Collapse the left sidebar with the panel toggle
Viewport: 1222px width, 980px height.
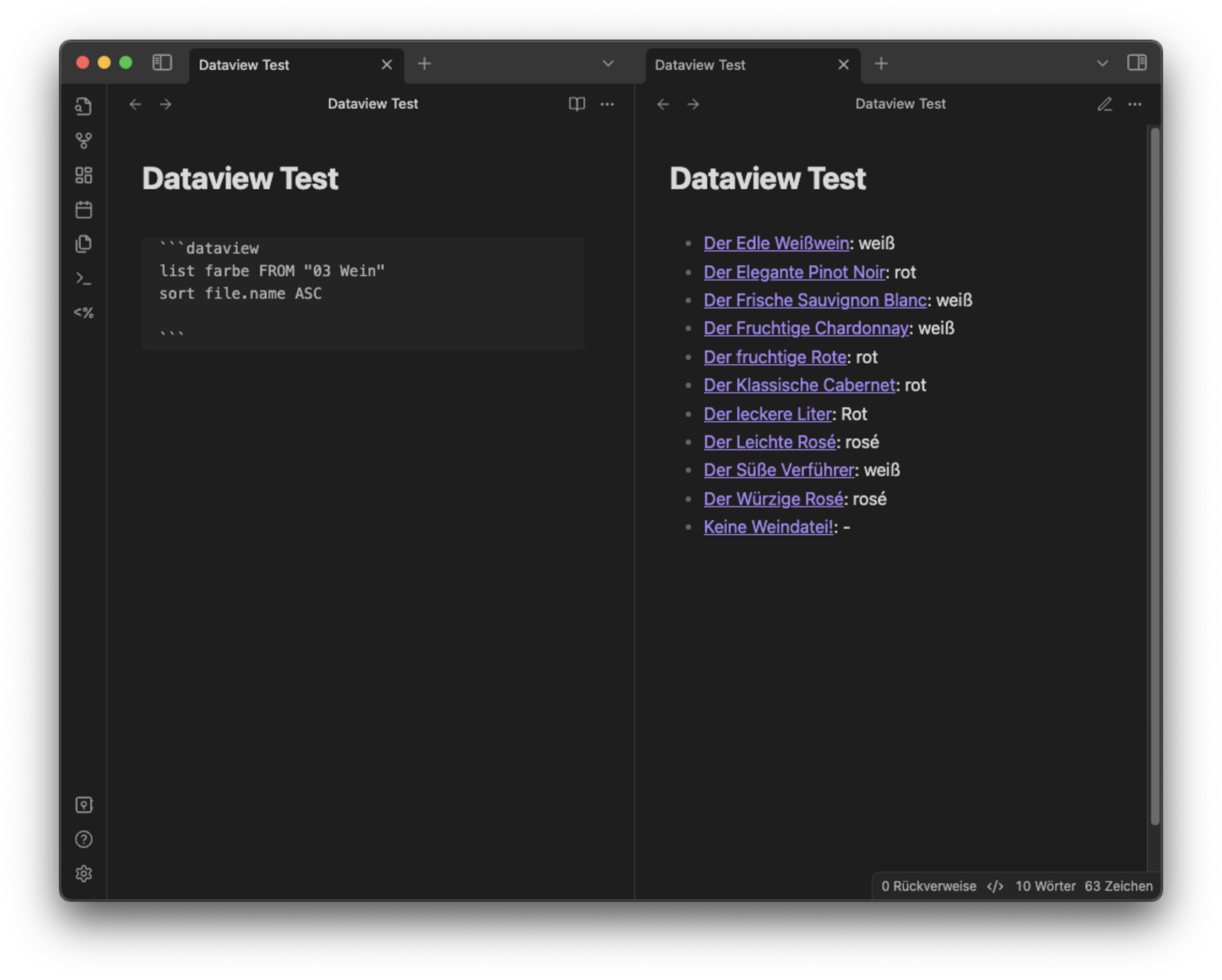(x=162, y=63)
